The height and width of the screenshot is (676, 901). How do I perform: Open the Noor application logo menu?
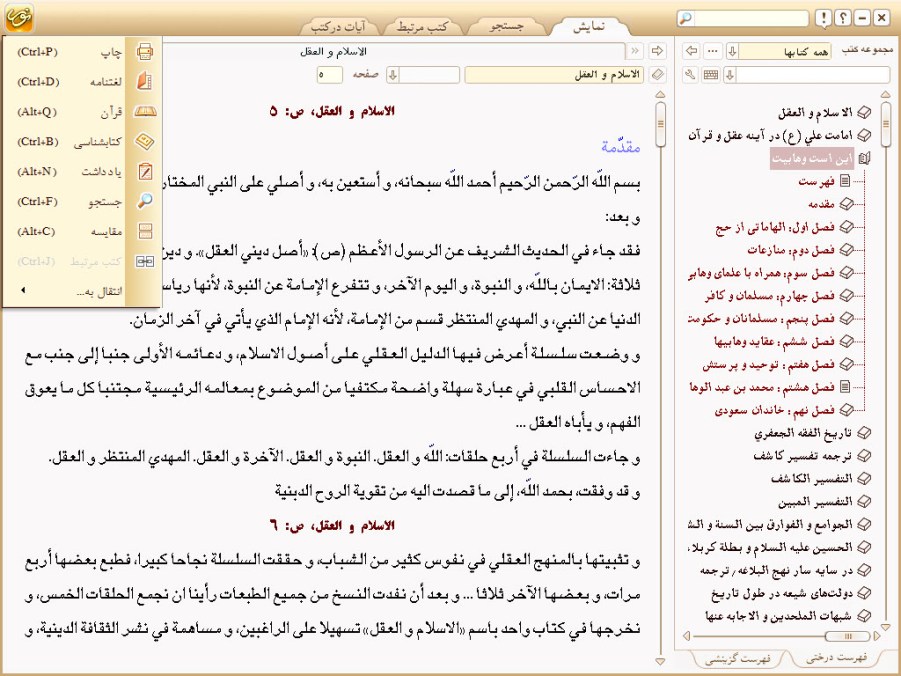click(x=18, y=18)
